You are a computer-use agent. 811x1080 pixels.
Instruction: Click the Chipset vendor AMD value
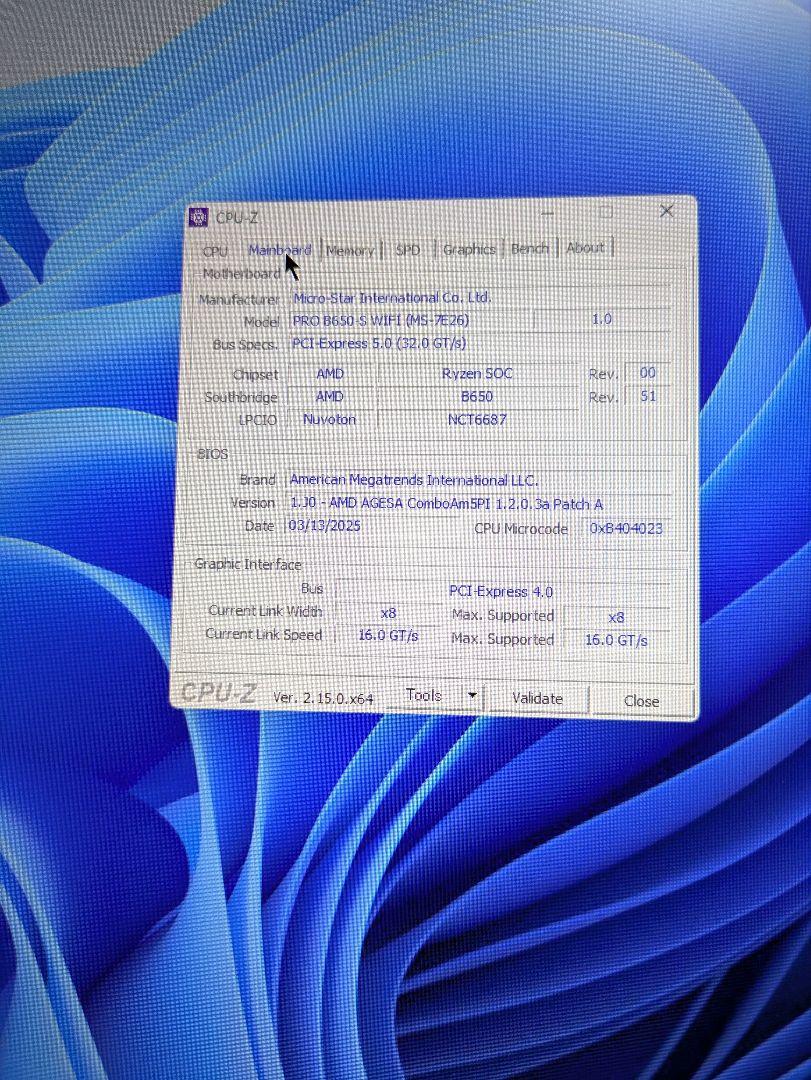[330, 373]
